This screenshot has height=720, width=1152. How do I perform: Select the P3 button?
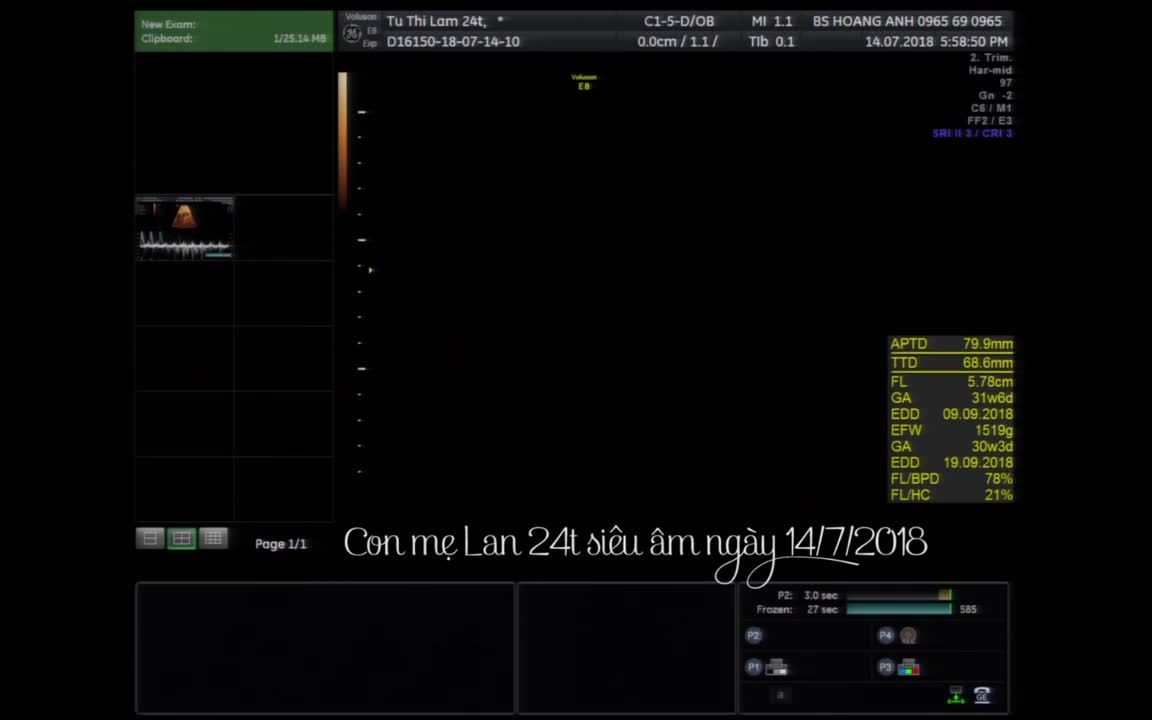pos(886,667)
